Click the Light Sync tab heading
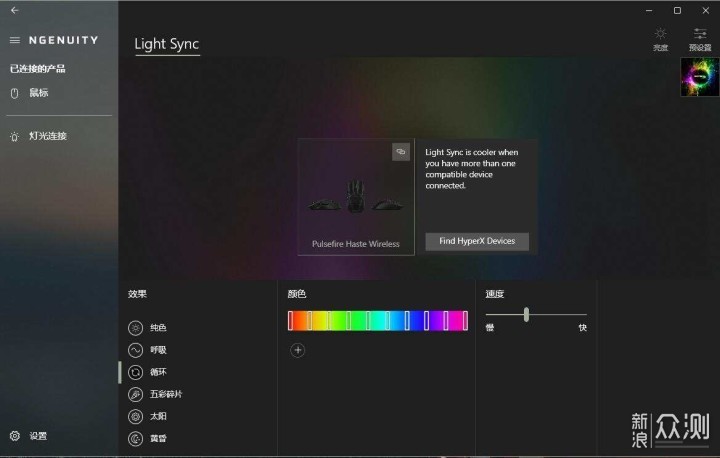The height and width of the screenshot is (458, 720). (167, 44)
